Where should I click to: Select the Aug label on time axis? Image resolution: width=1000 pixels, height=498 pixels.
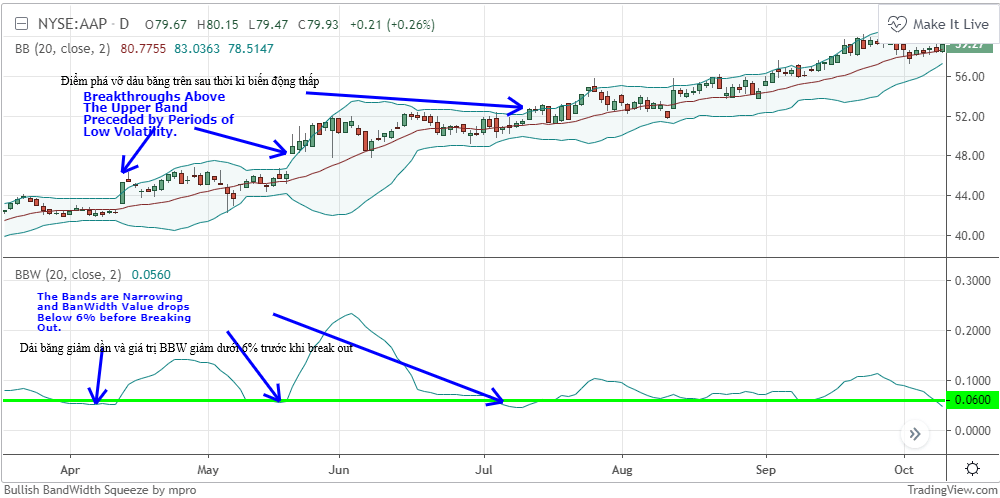621,470
